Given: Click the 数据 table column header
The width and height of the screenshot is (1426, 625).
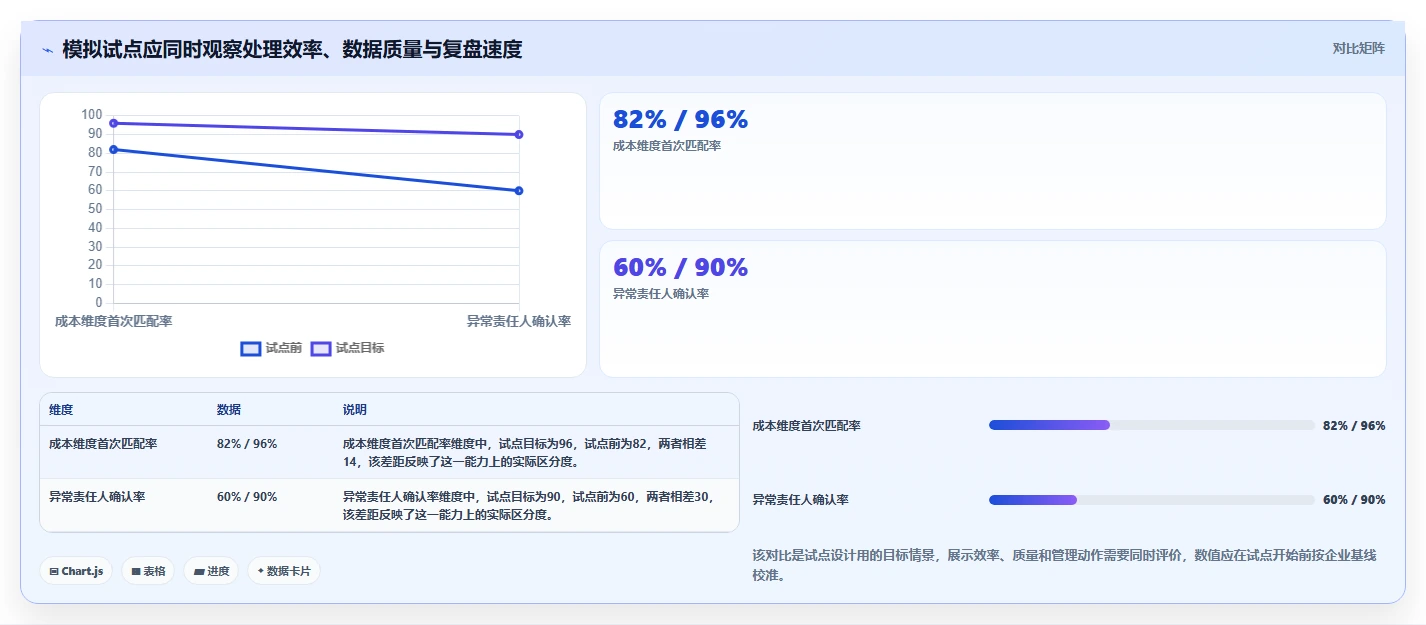Looking at the screenshot, I should [229, 410].
